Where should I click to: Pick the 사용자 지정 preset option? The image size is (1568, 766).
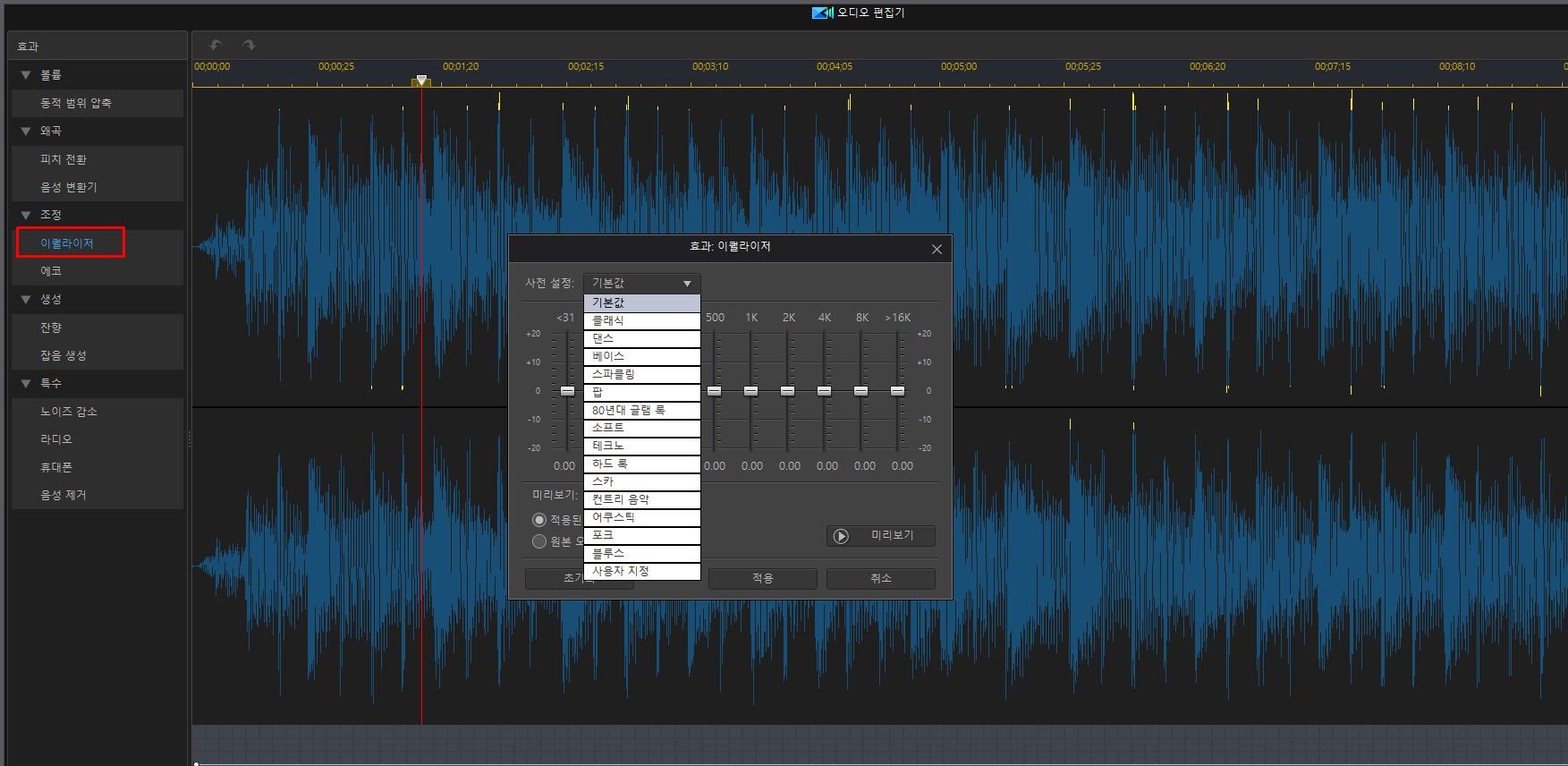pos(641,571)
